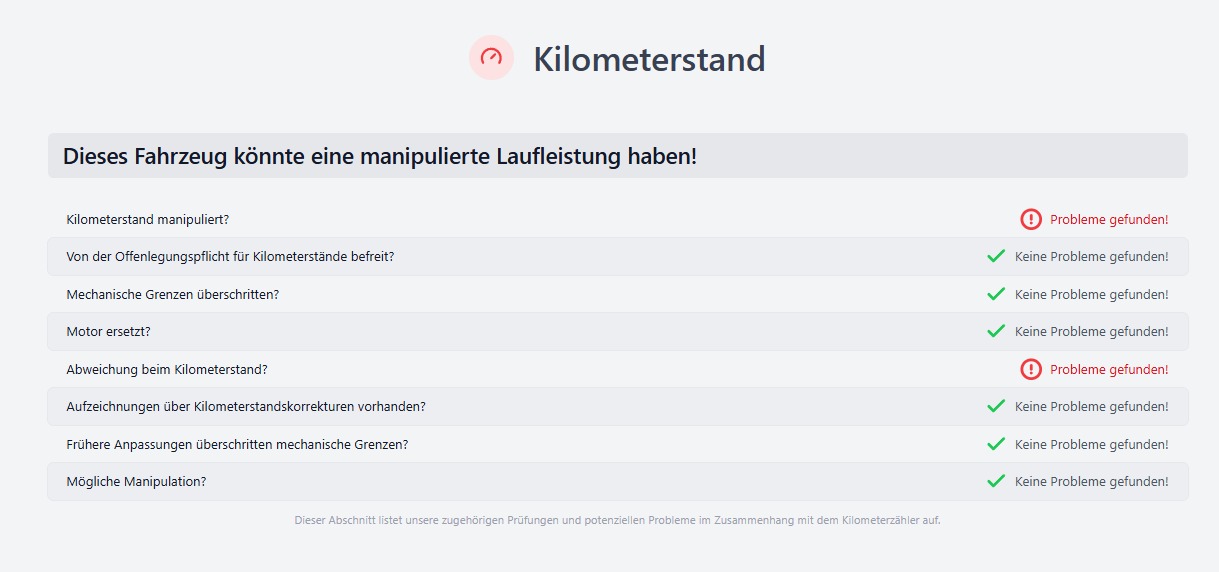Screen dimensions: 1219x572
Task: Click the Kilometerstand page heading
Action: click(x=649, y=59)
